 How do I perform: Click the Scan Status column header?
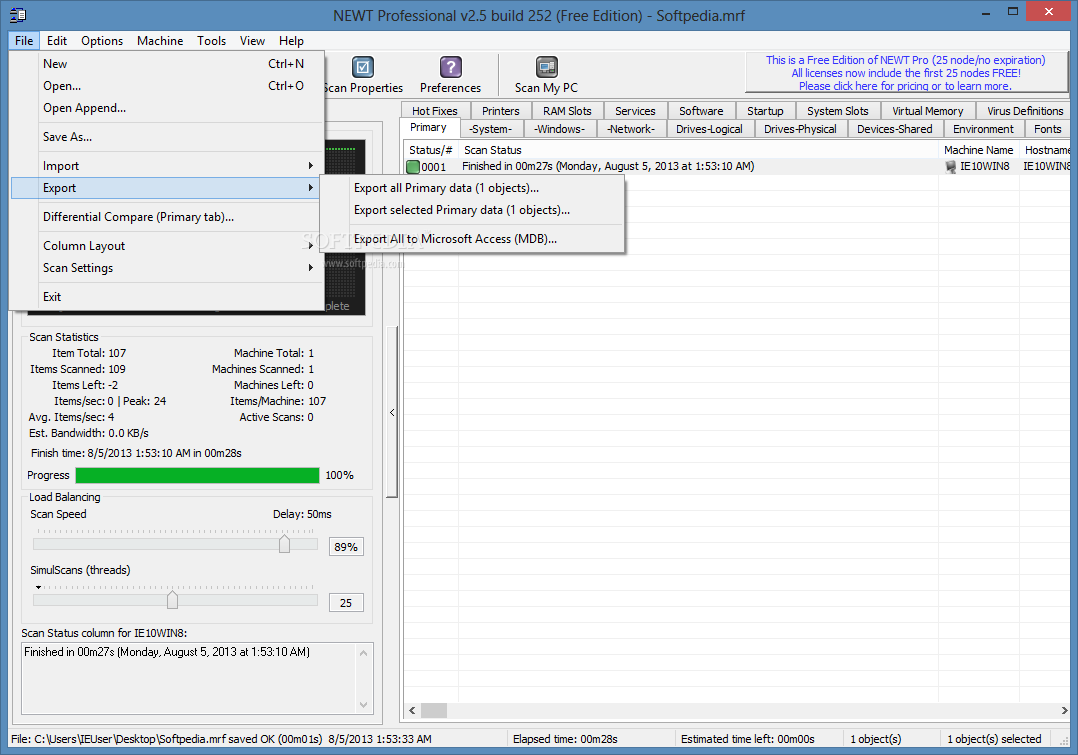698,150
